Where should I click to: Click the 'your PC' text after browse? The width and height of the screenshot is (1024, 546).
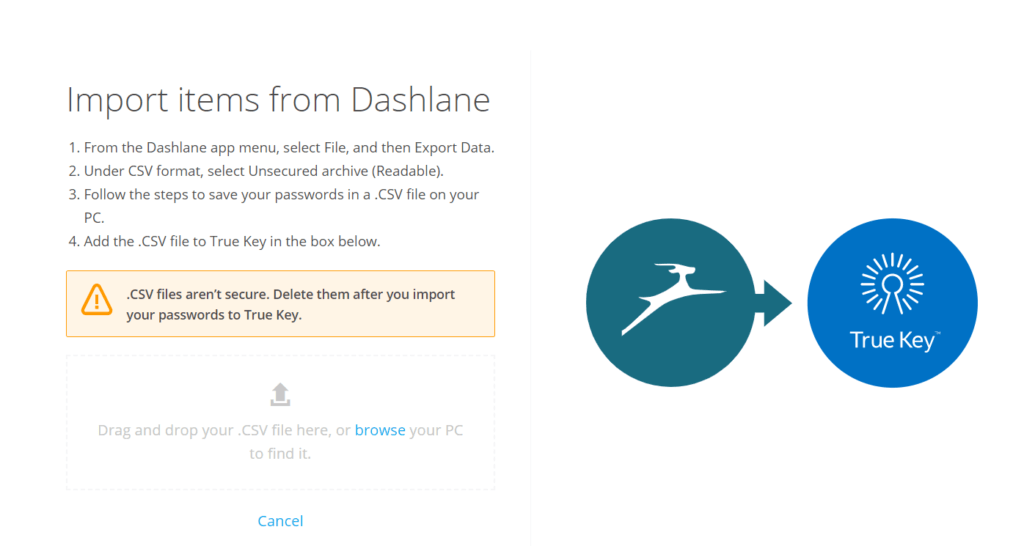(x=436, y=430)
